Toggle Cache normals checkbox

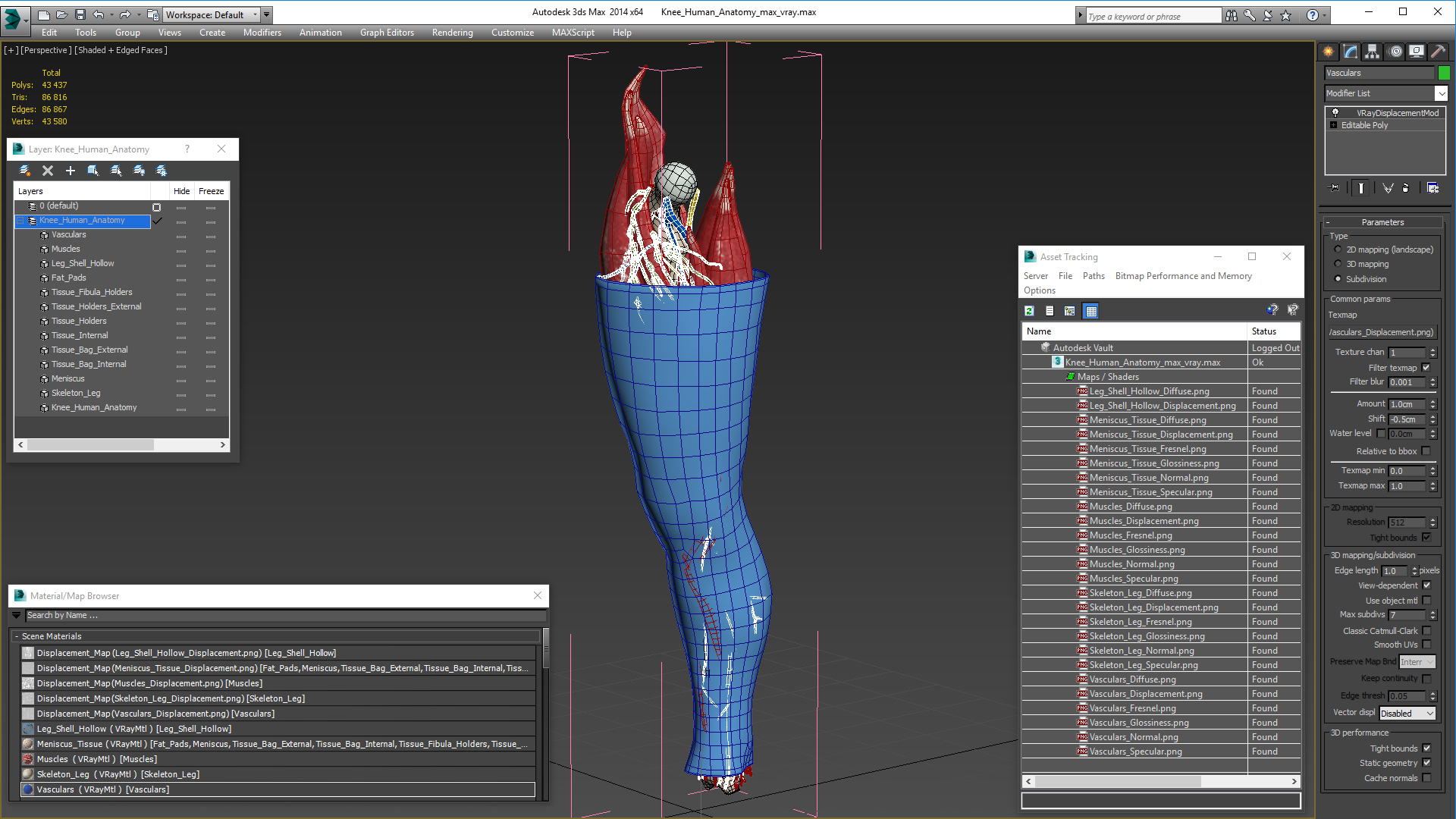pyautogui.click(x=1426, y=778)
